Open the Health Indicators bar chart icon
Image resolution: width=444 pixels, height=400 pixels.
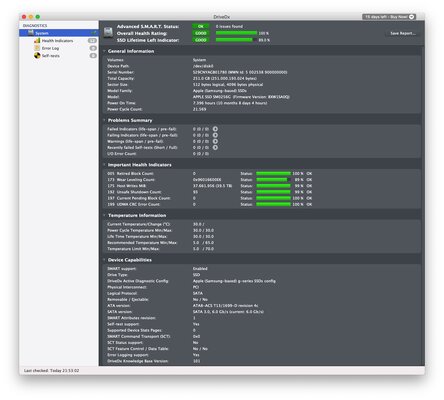tap(37, 41)
